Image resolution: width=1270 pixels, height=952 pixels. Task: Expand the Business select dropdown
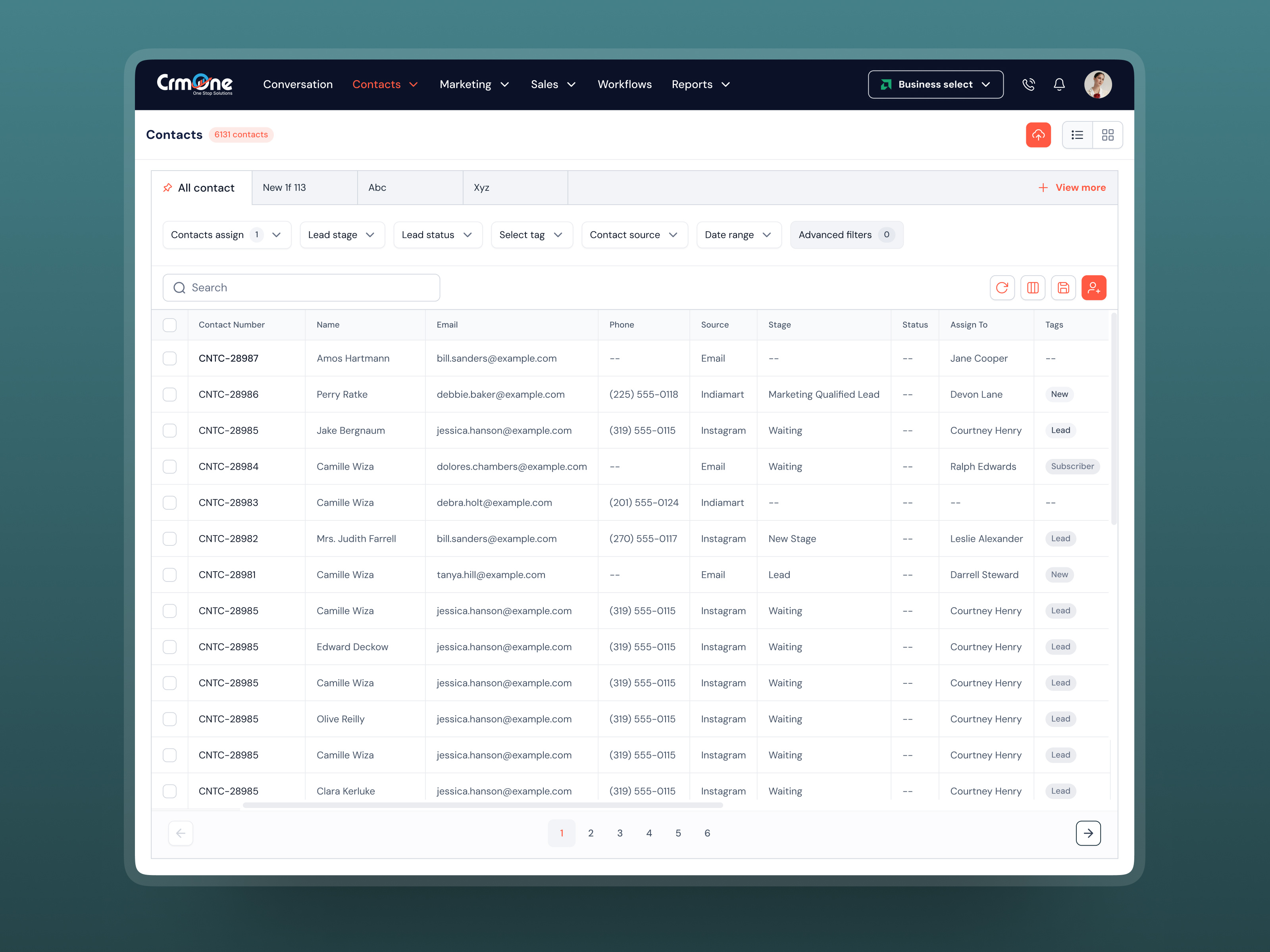[935, 84]
